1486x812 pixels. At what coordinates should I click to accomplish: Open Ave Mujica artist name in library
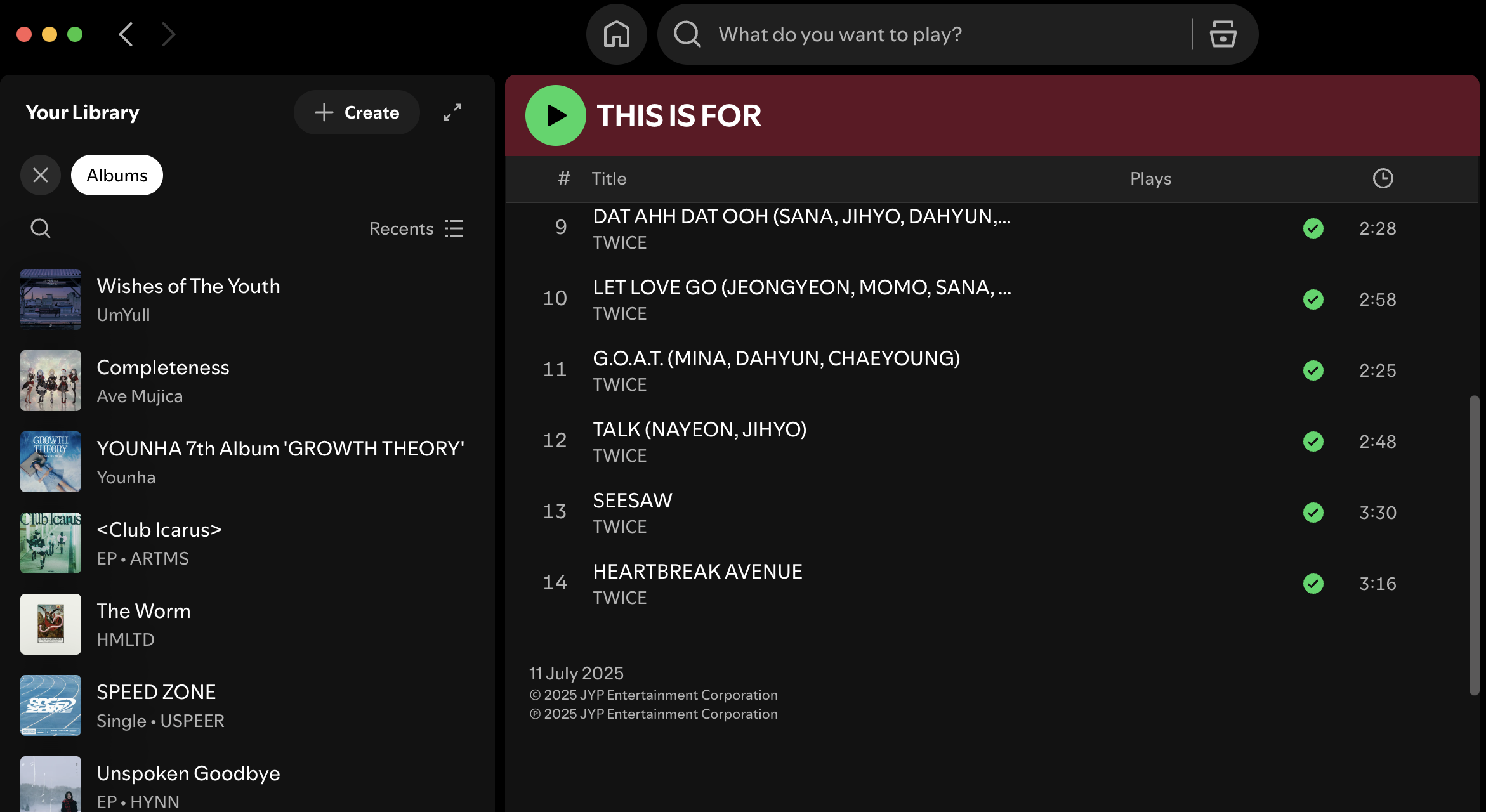coord(140,396)
